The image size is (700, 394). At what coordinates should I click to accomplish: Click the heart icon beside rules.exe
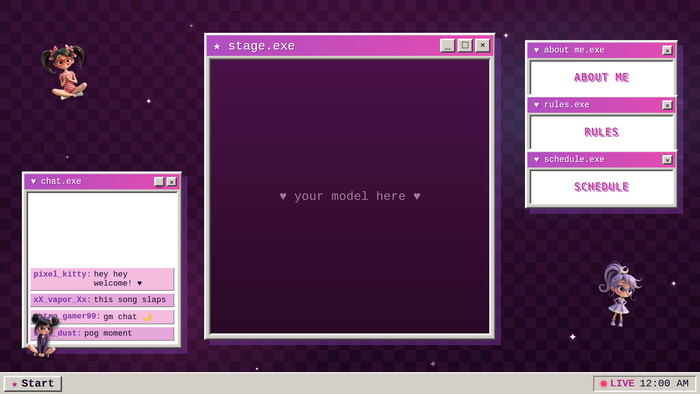point(537,105)
